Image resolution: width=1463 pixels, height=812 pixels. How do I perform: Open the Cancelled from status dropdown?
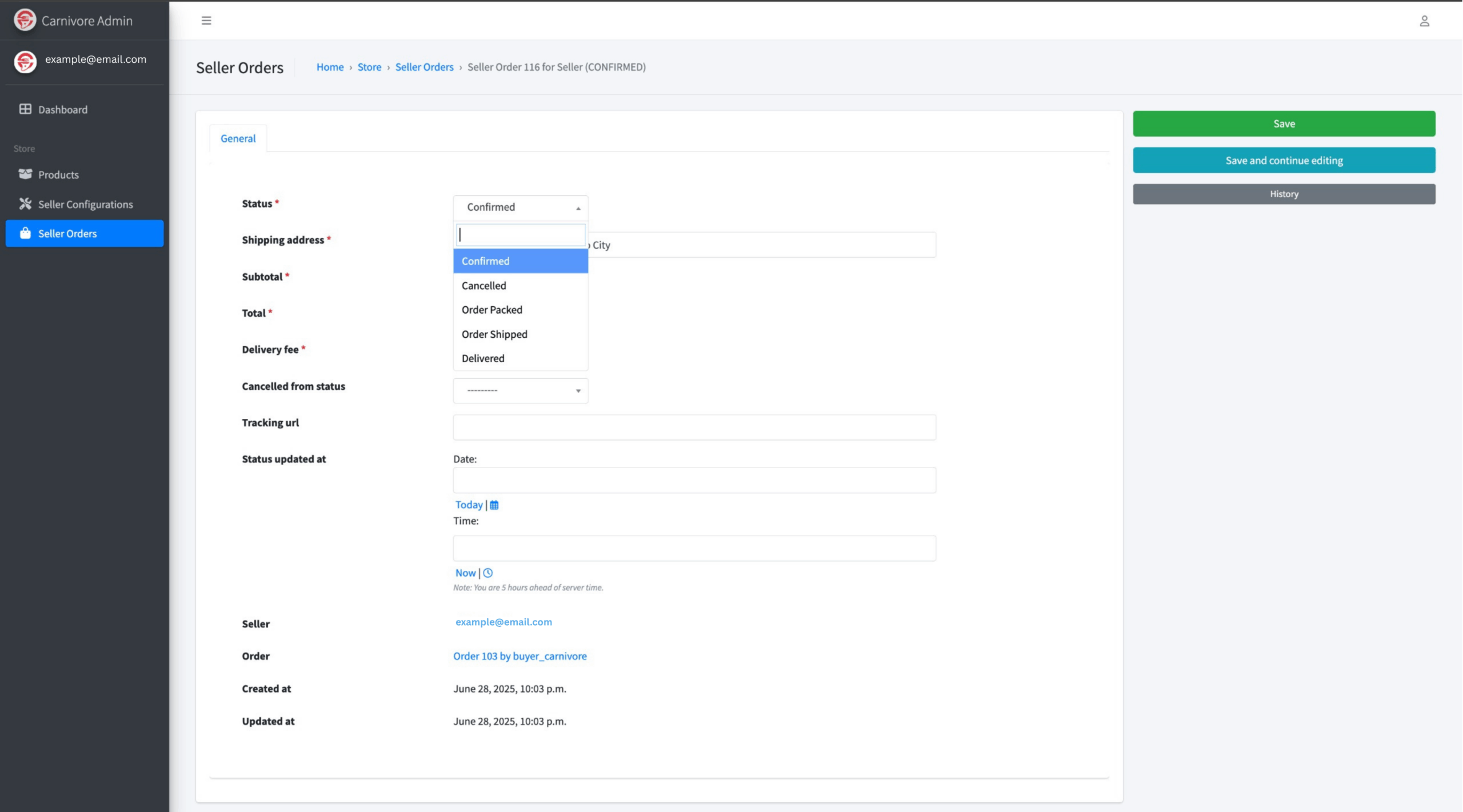[521, 391]
